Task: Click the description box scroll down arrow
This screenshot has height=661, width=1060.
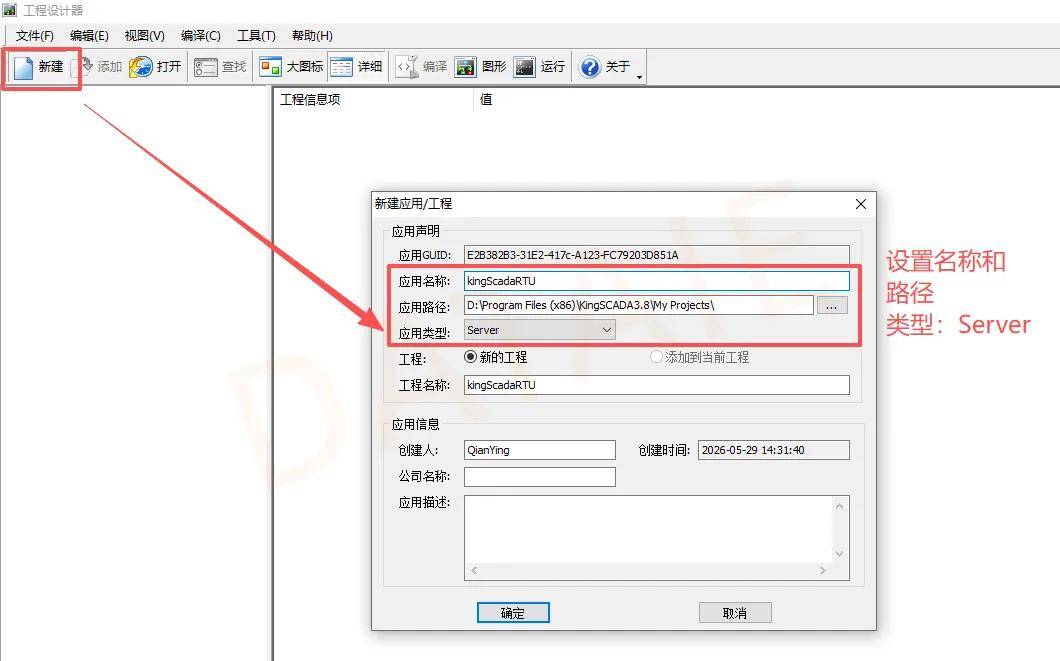Action: [840, 554]
